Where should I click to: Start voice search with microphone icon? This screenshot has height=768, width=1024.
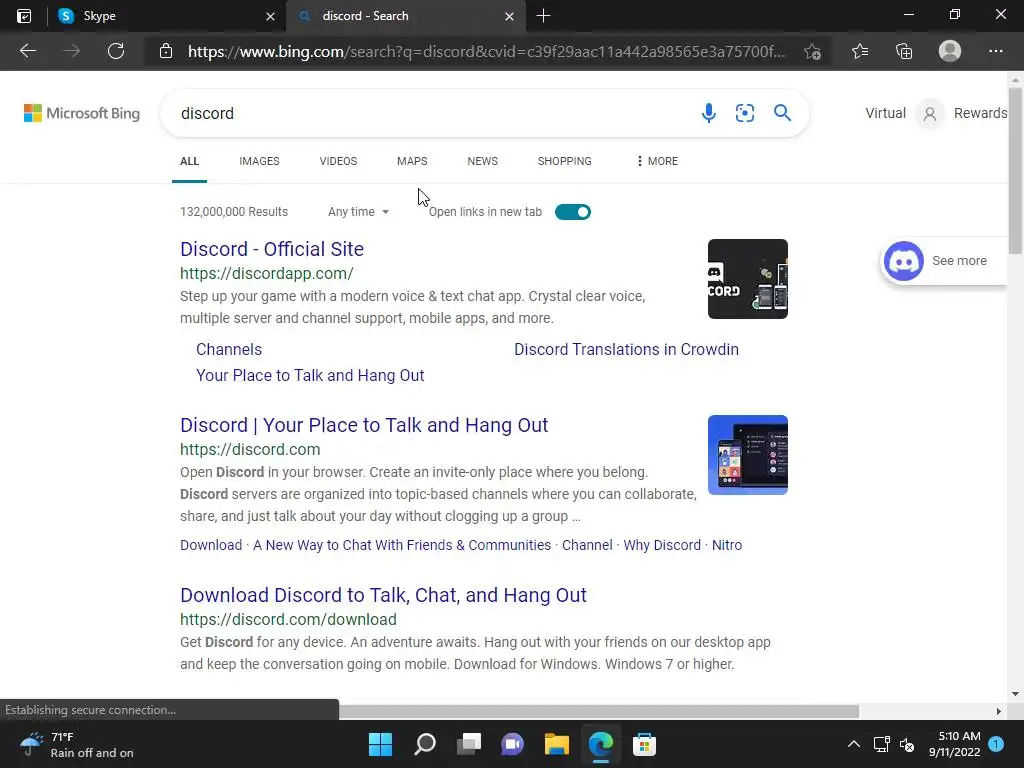pyautogui.click(x=709, y=113)
